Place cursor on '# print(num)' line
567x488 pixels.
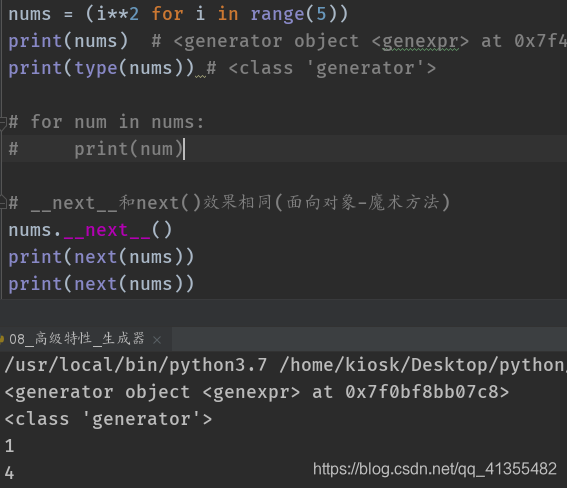pos(96,149)
